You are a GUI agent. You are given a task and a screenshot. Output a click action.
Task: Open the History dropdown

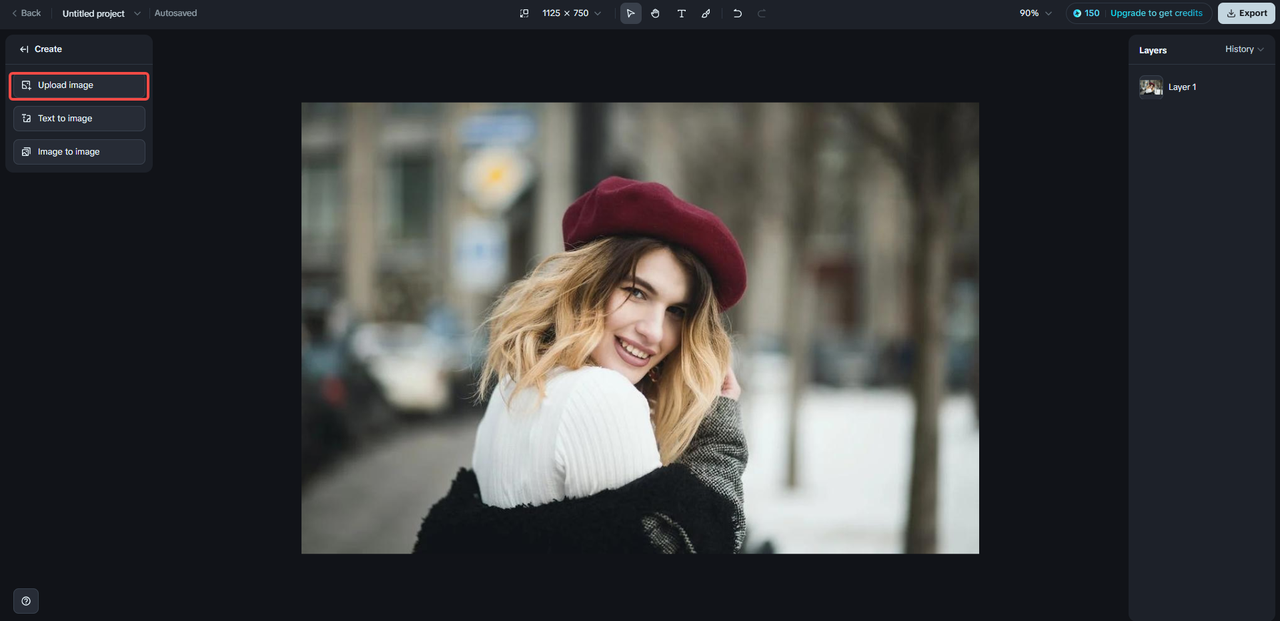click(x=1244, y=49)
